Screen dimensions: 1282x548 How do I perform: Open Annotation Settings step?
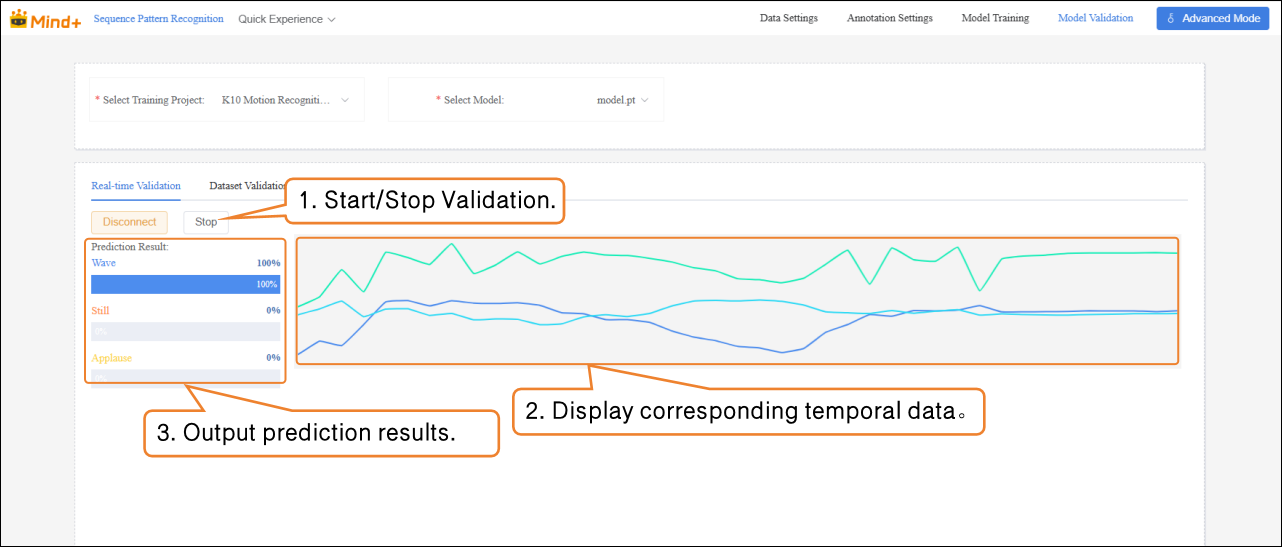(889, 18)
